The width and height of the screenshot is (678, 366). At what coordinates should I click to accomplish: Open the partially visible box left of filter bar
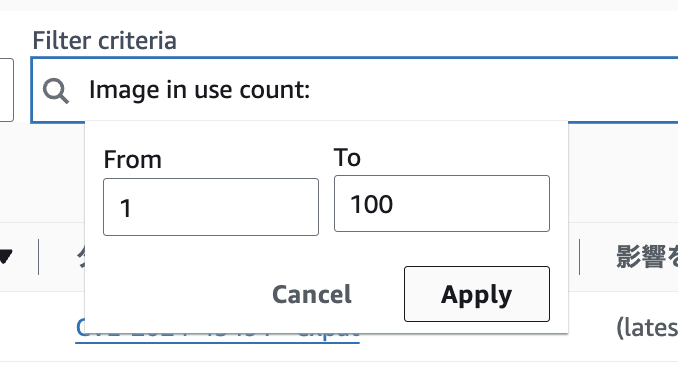[x=6, y=90]
